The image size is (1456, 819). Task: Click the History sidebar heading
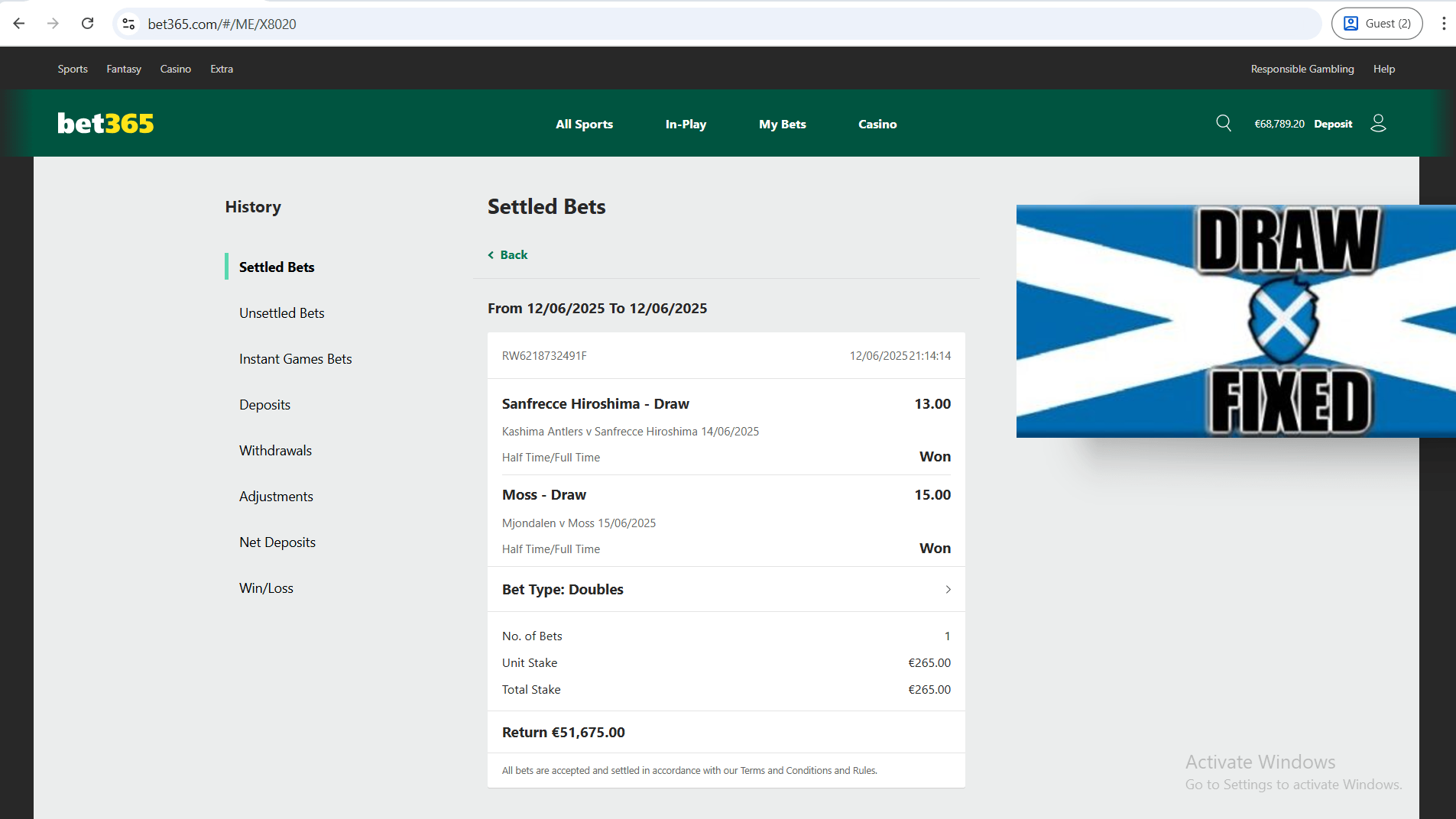point(253,207)
